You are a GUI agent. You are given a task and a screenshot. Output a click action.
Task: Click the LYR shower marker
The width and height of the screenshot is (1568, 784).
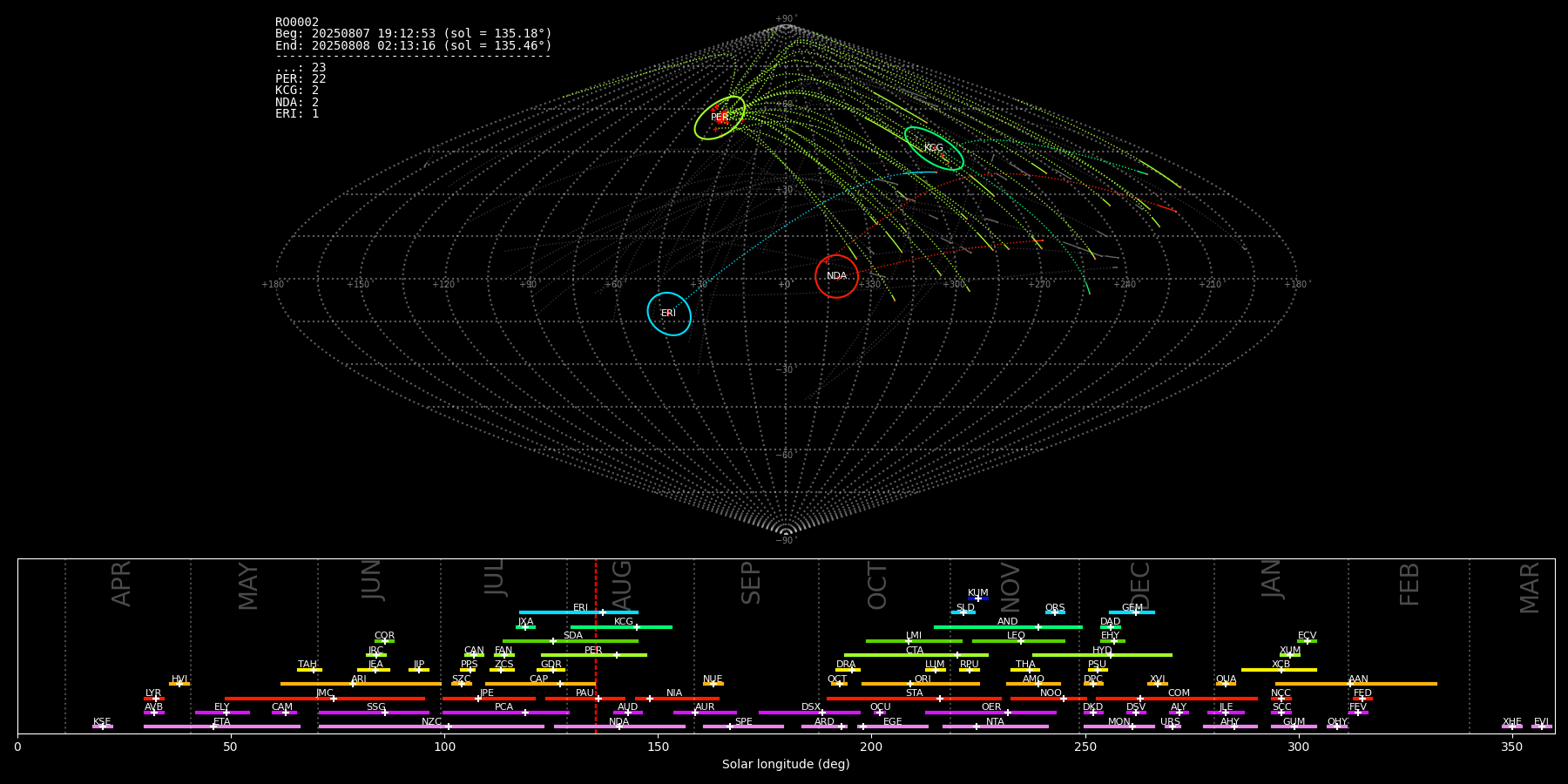[x=154, y=699]
